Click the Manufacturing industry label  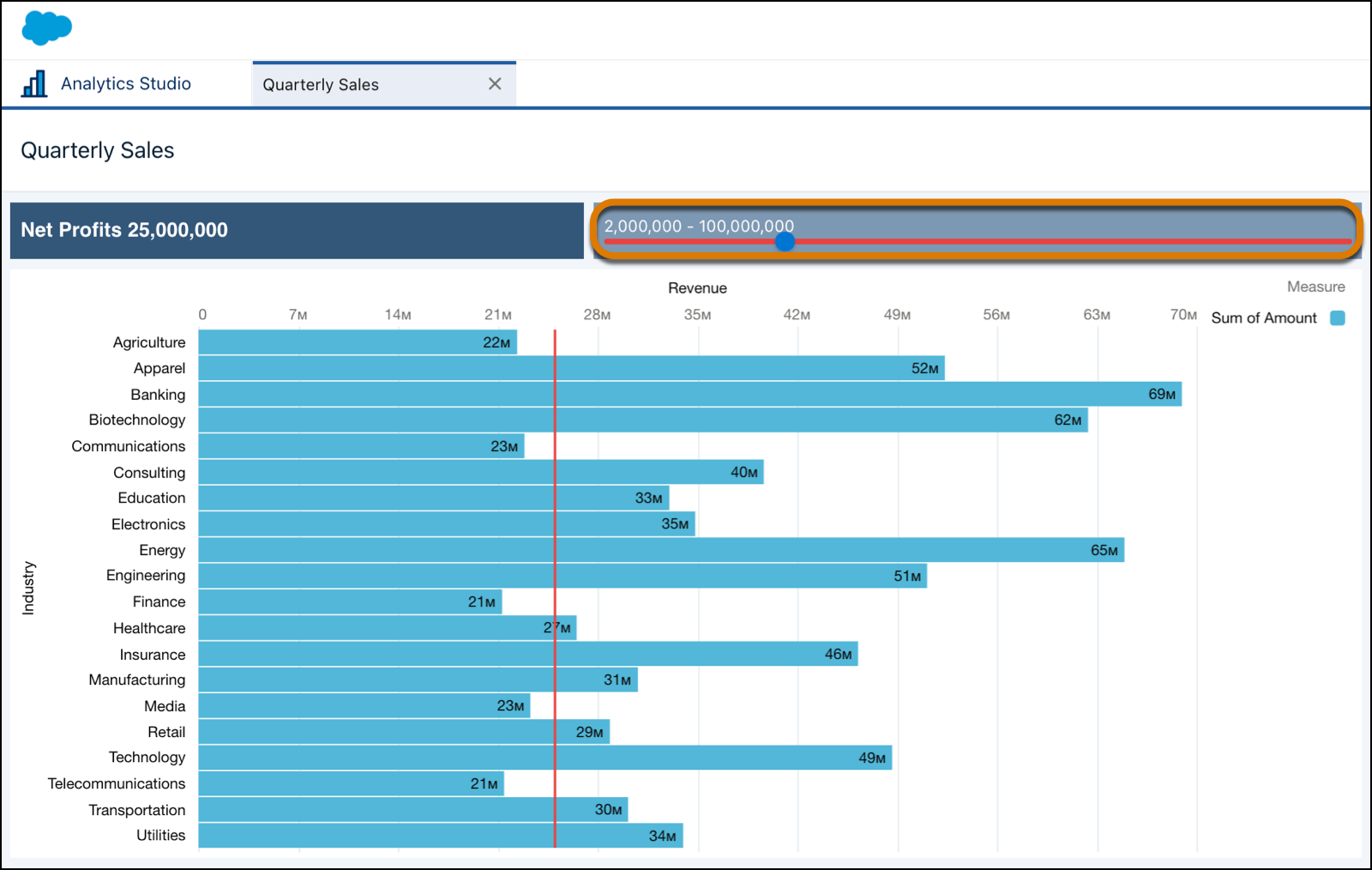(x=137, y=680)
